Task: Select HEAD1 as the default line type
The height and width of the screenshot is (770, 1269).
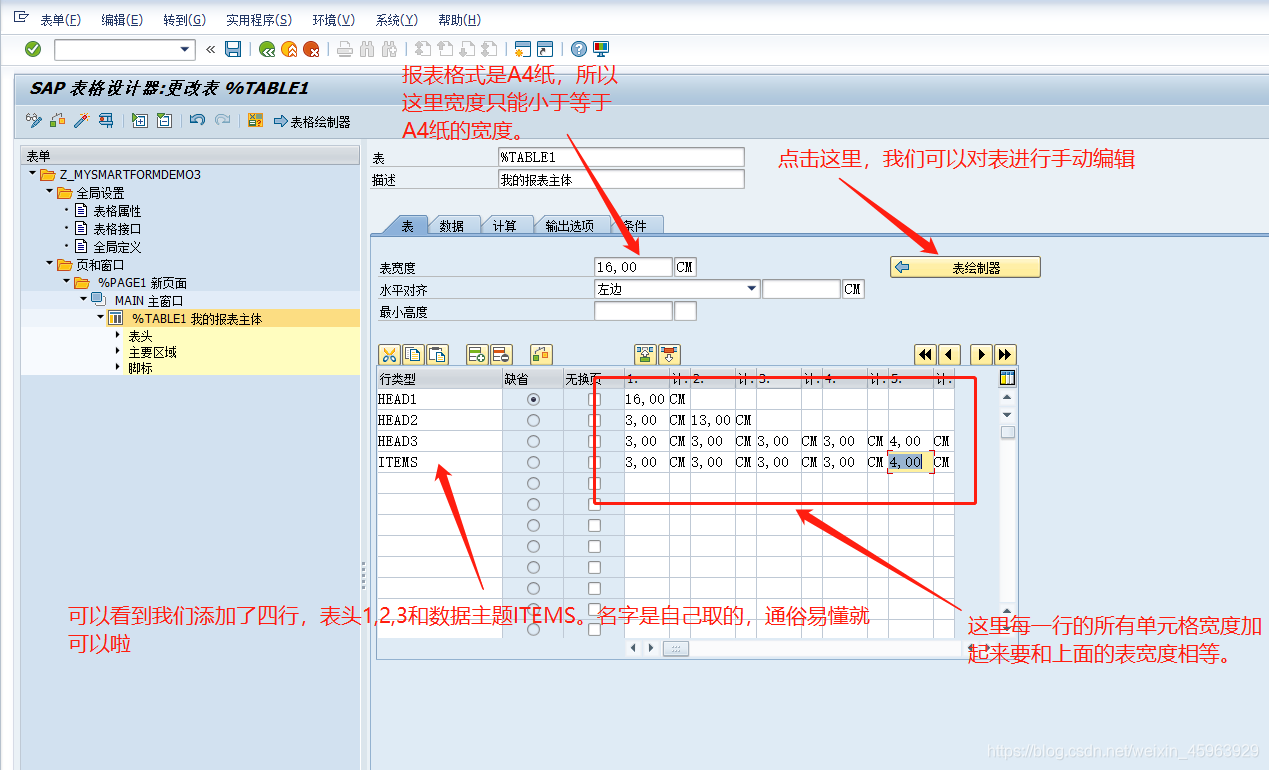Action: 533,399
